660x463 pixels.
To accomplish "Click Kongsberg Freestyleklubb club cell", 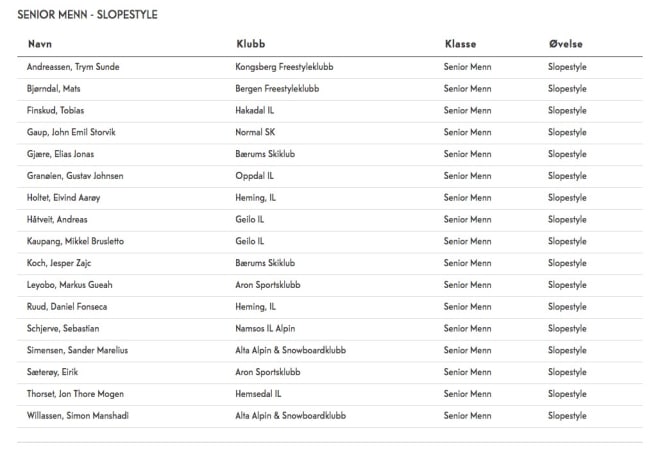I will (x=285, y=67).
